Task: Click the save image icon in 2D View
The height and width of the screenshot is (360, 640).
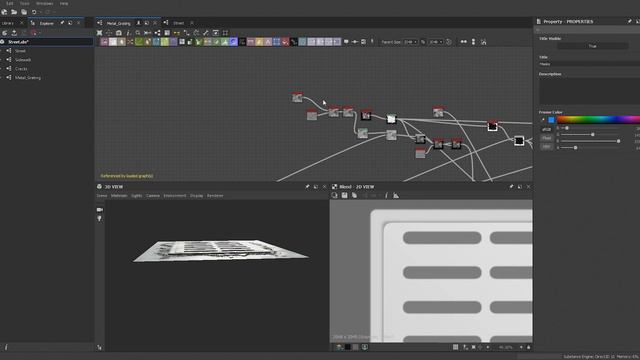Action: [x=344, y=196]
